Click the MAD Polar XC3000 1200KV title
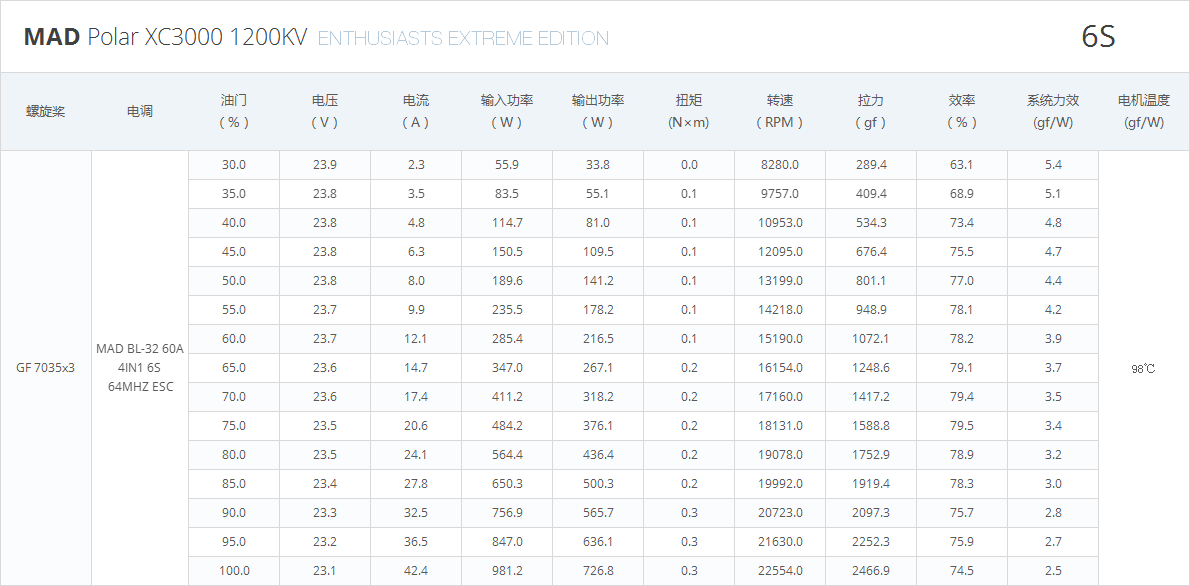This screenshot has width=1190, height=586. coord(165,37)
